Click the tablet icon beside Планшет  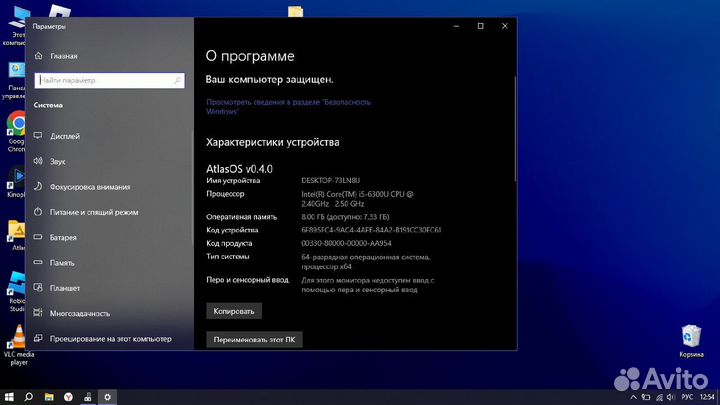point(38,287)
